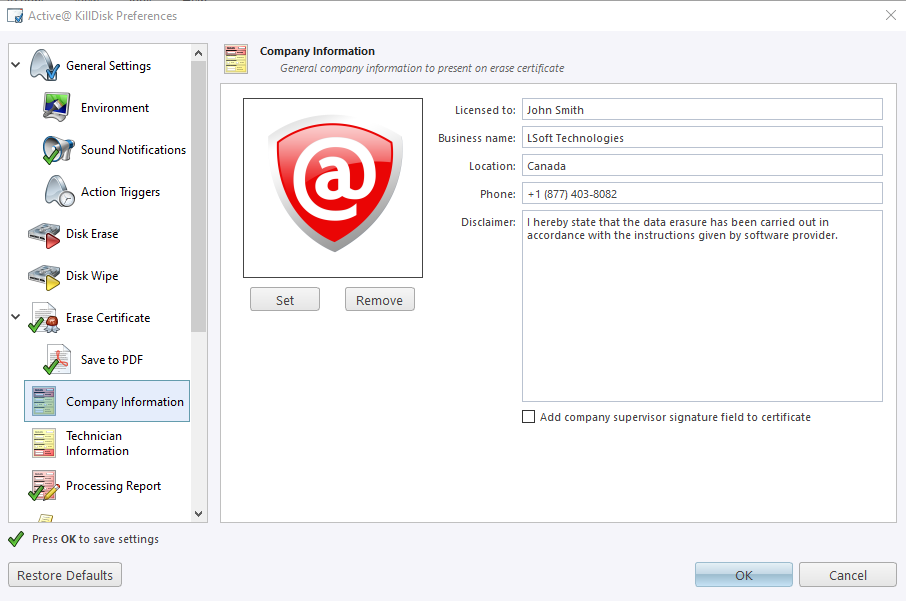Enable company supervisor signature field checkbox
The height and width of the screenshot is (601, 906).
(529, 417)
